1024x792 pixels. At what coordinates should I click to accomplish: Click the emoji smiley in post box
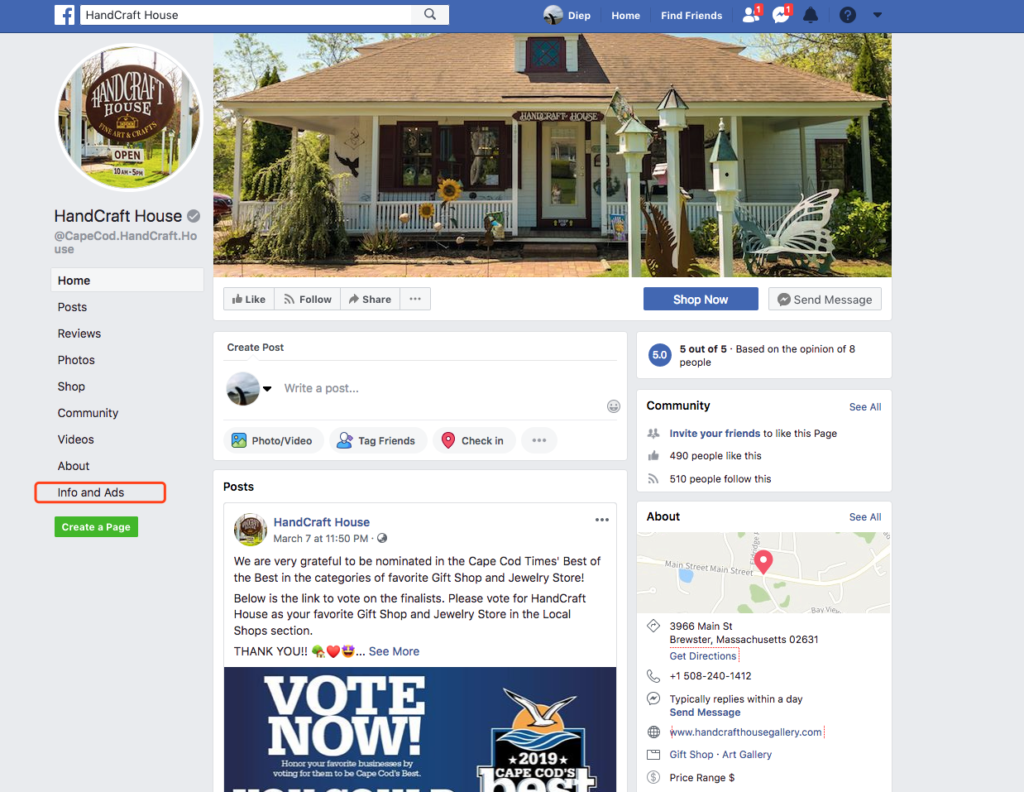613,406
